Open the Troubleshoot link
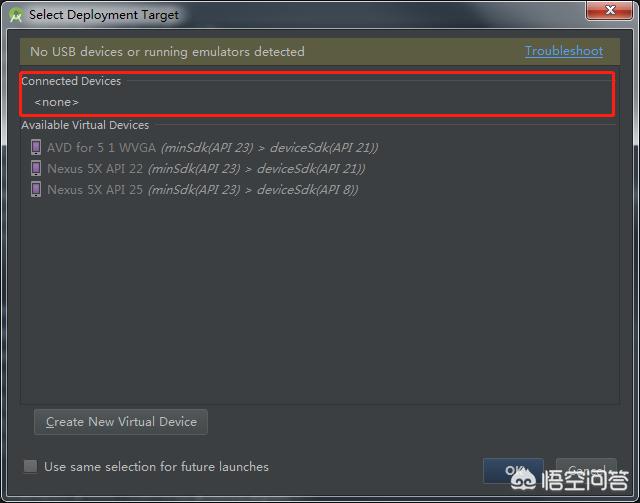Screen dimensions: 640x503 564,51
